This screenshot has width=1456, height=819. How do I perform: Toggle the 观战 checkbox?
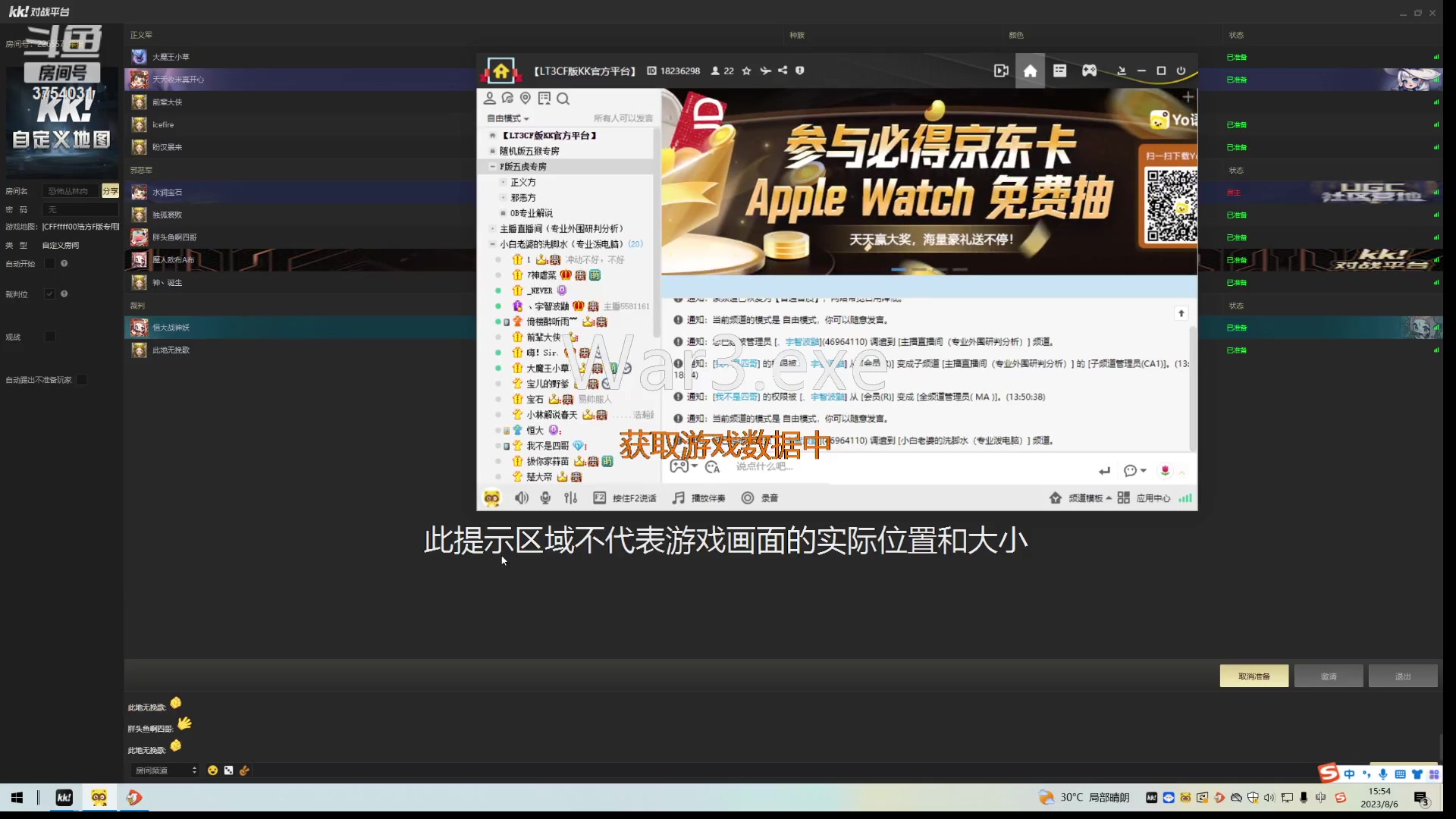pos(50,337)
